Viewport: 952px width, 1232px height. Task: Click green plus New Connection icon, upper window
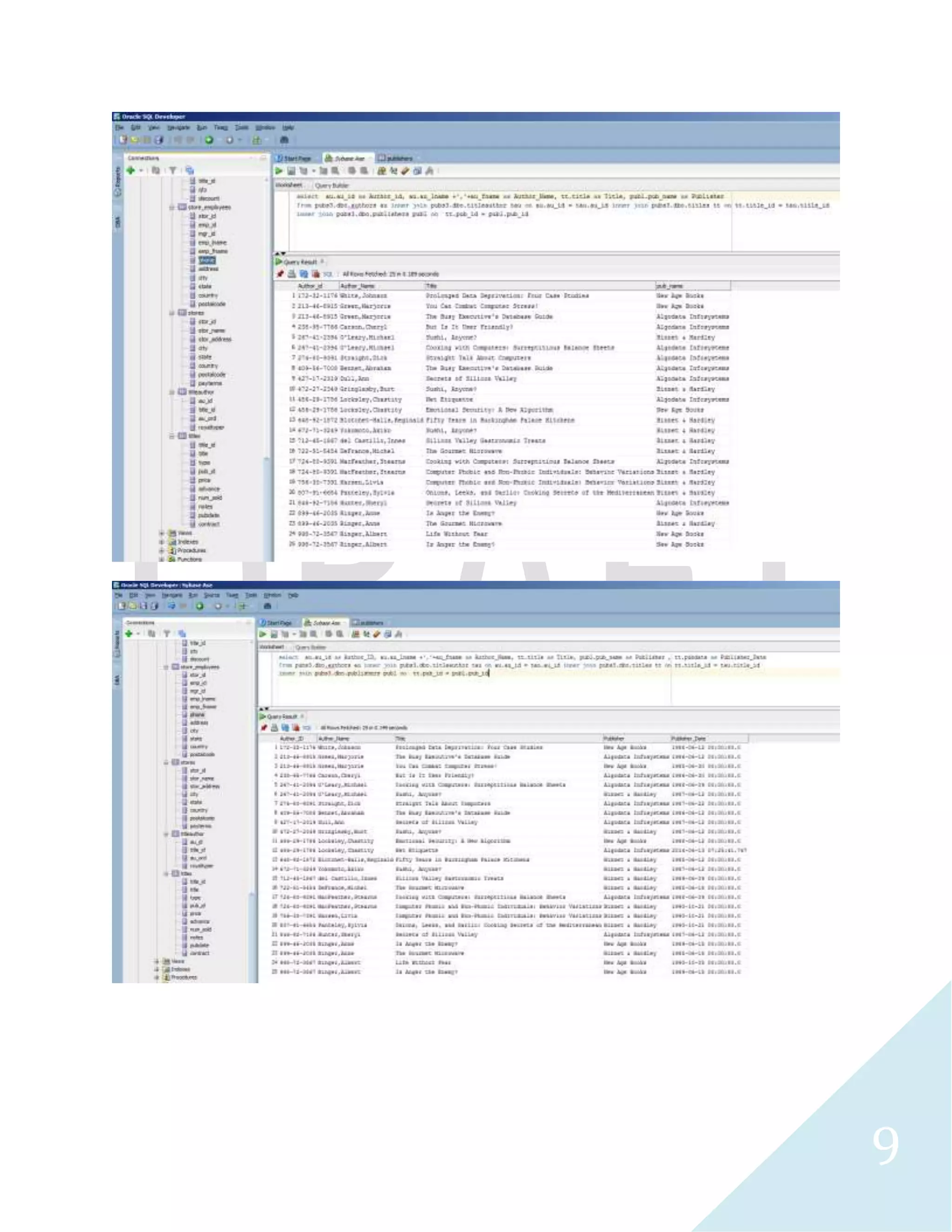[x=131, y=170]
